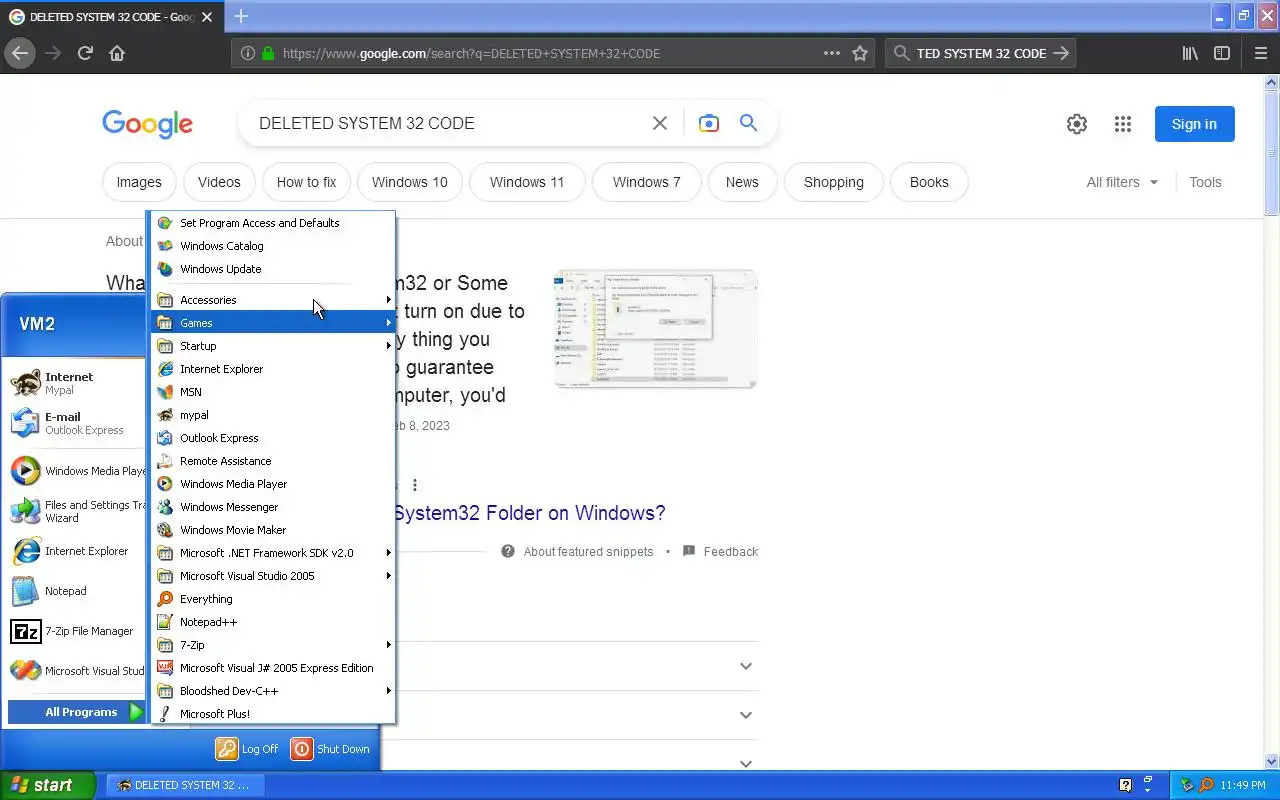Screen dimensions: 1280x800
Task: Toggle the browser sidebar icon
Action: [1222, 53]
